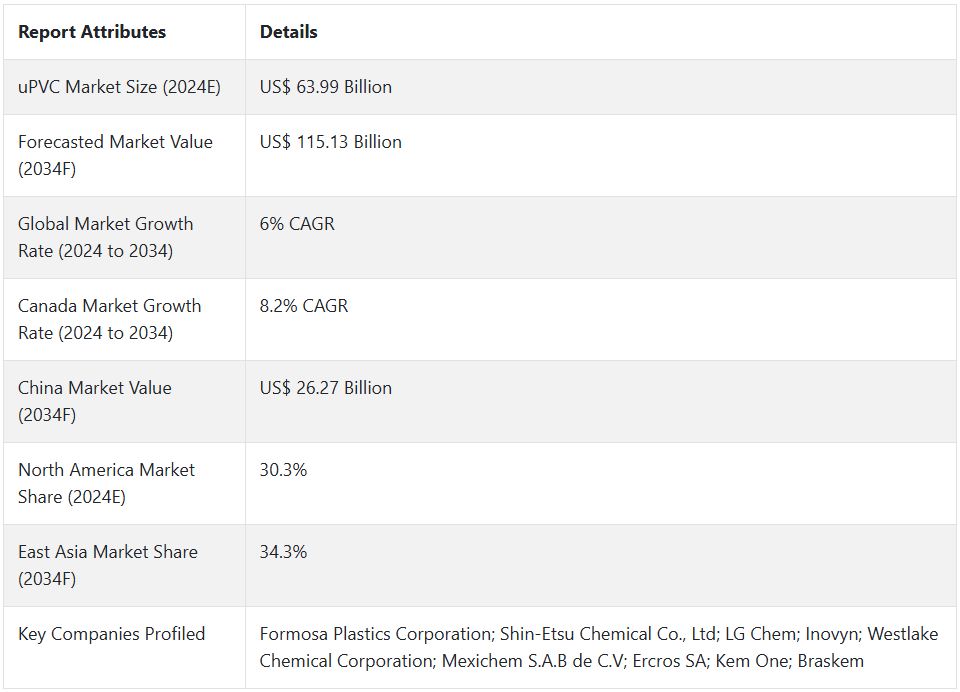This screenshot has height=692, width=960.
Task: Click the 30.3% value
Action: [x=283, y=470]
